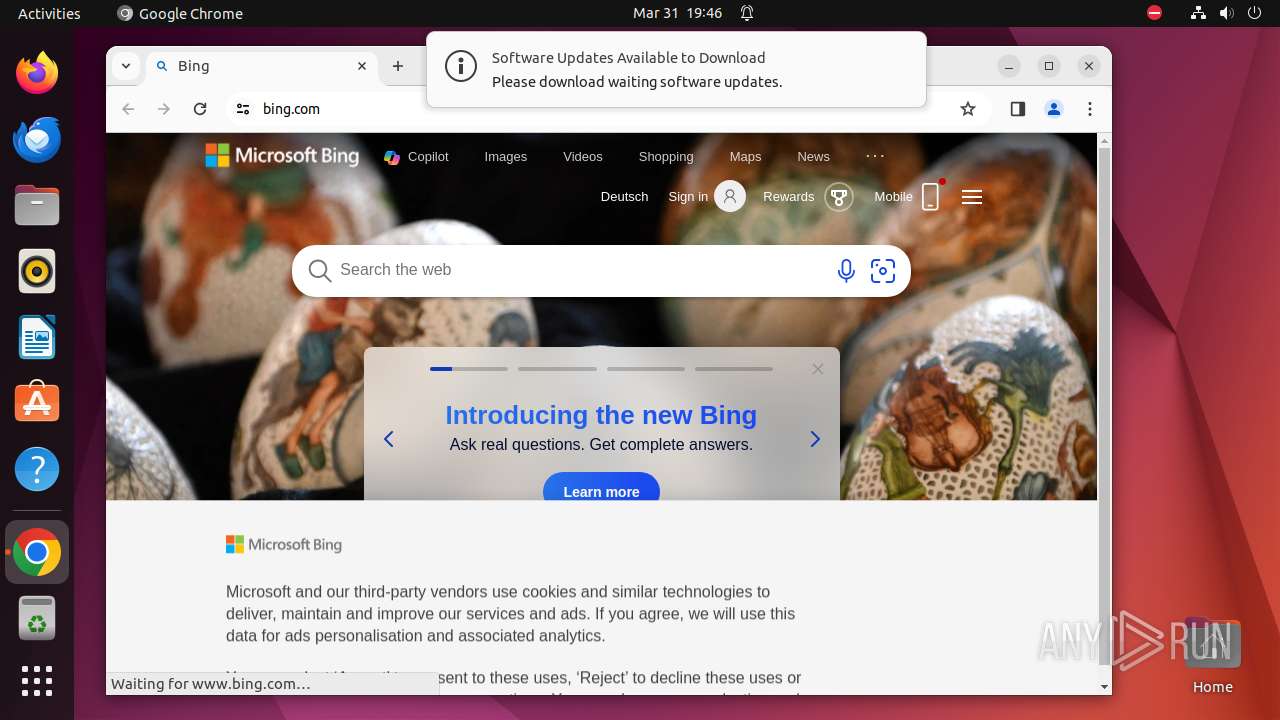Open the clock and calendar Mar 31 19:46
Viewport: 1280px width, 720px height.
(x=677, y=13)
